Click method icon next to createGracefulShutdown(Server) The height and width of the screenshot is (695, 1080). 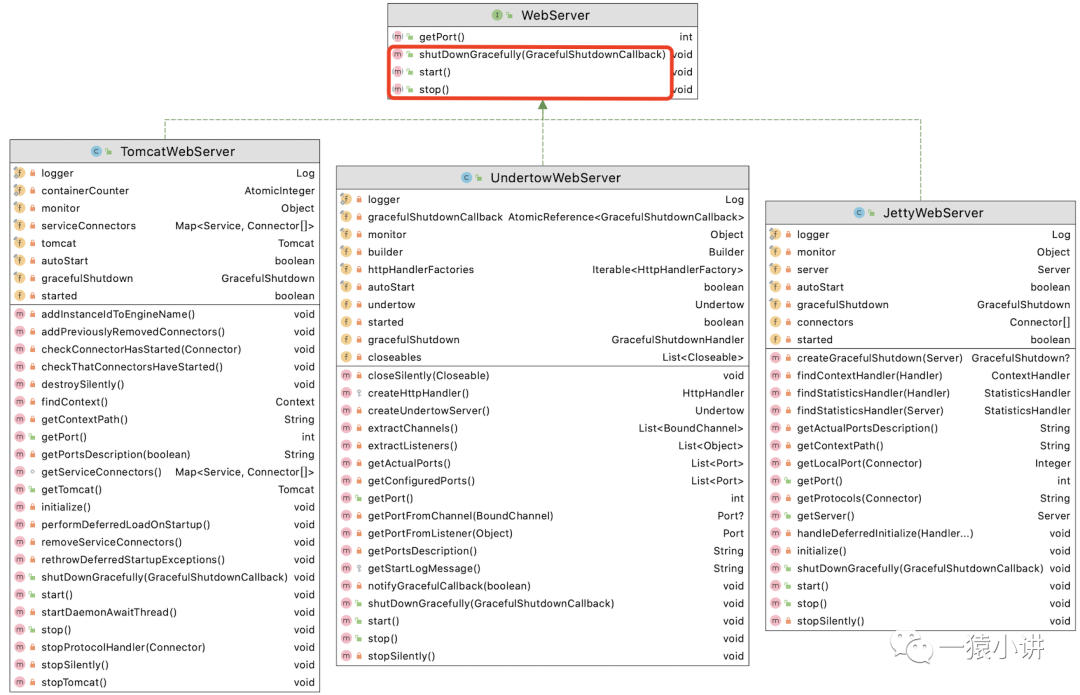pyautogui.click(x=776, y=358)
